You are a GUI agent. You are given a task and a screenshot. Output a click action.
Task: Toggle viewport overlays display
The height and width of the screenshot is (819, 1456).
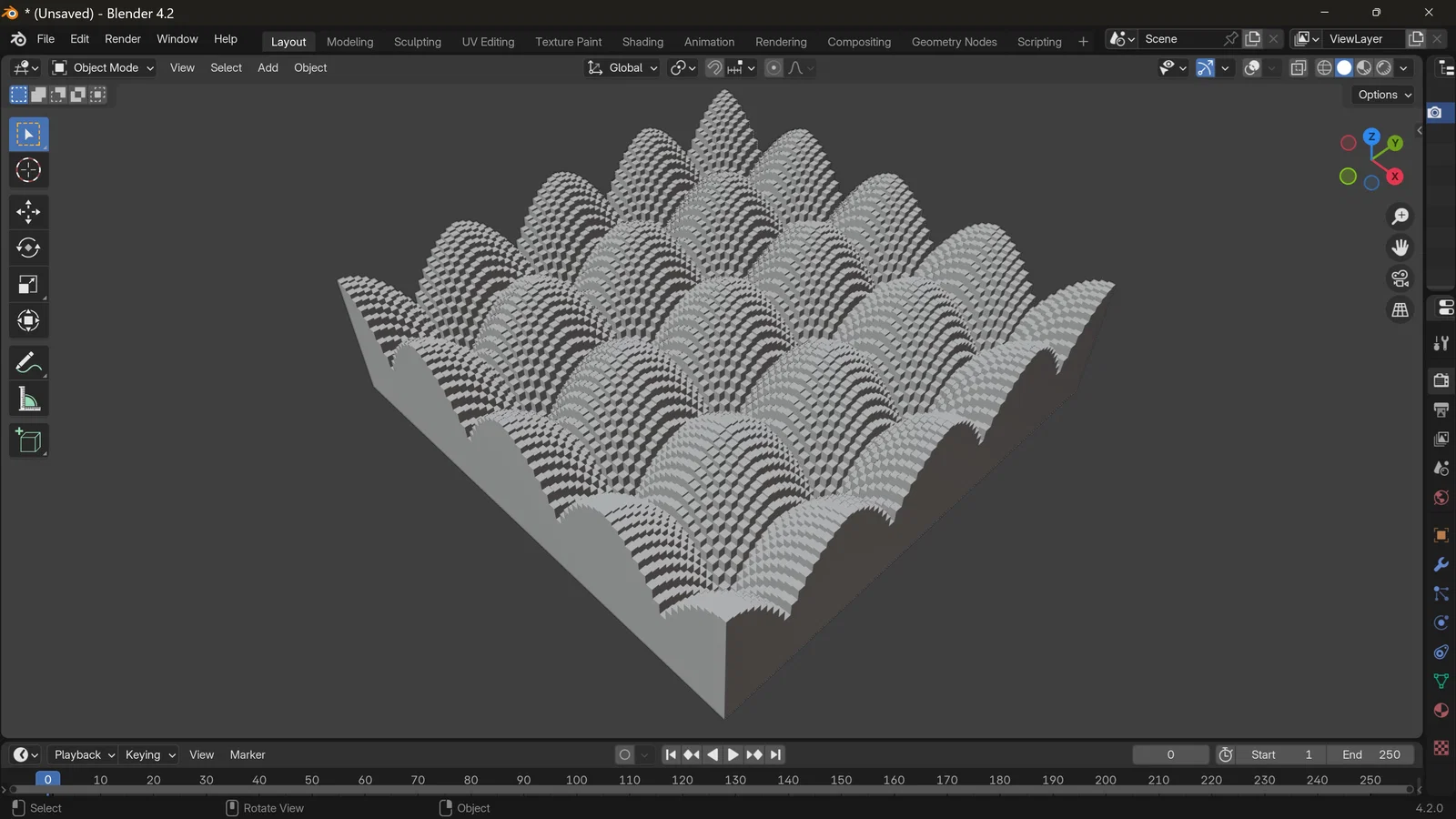(1252, 68)
